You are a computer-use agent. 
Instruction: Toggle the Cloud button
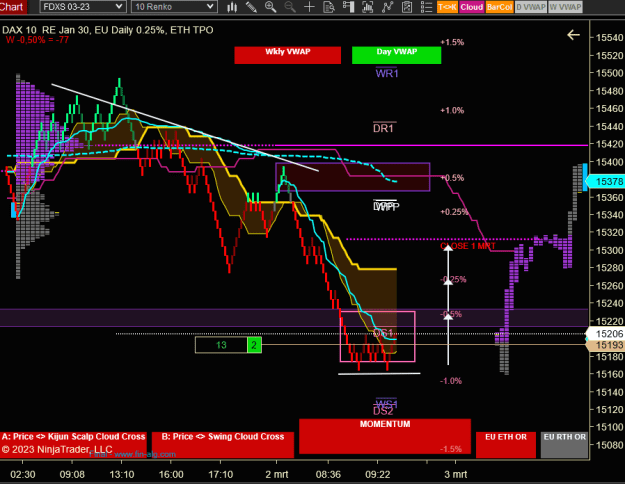(x=472, y=7)
